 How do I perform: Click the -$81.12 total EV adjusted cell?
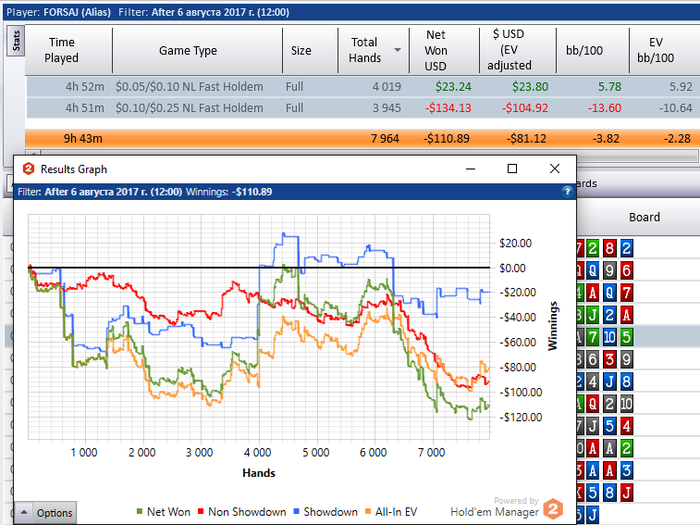[526, 138]
